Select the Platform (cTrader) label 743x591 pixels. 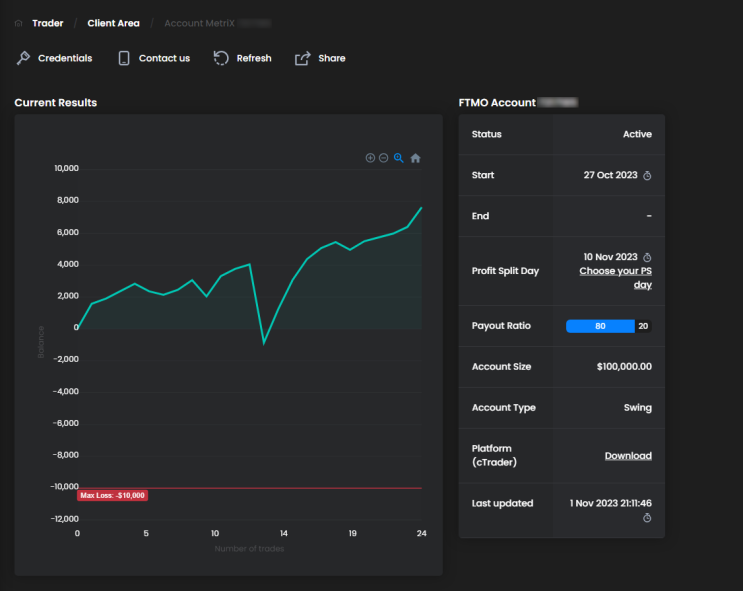click(494, 455)
